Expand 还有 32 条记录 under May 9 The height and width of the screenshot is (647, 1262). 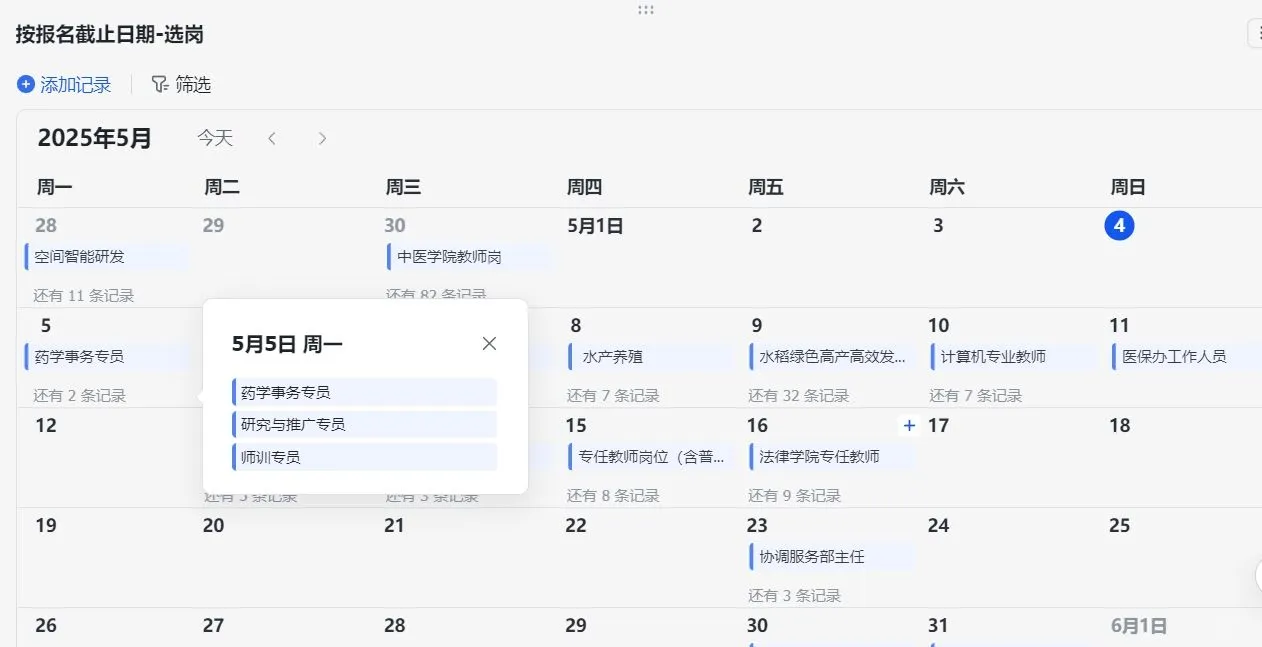(799, 396)
